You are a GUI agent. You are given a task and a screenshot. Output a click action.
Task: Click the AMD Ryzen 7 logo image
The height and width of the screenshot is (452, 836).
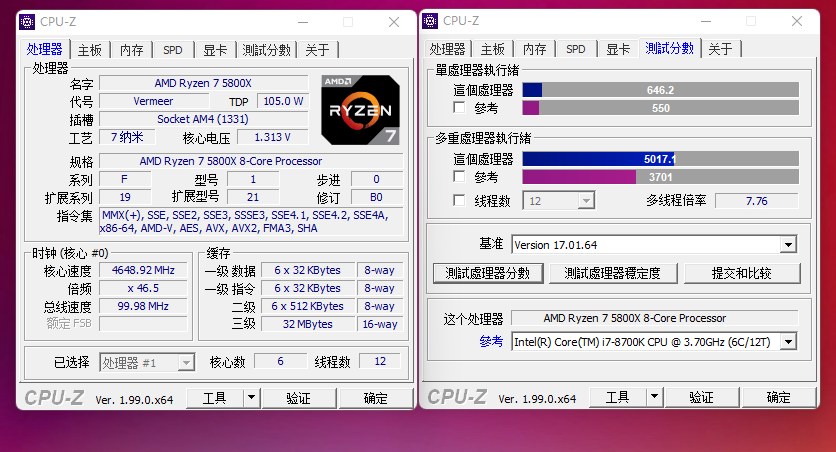(360, 110)
